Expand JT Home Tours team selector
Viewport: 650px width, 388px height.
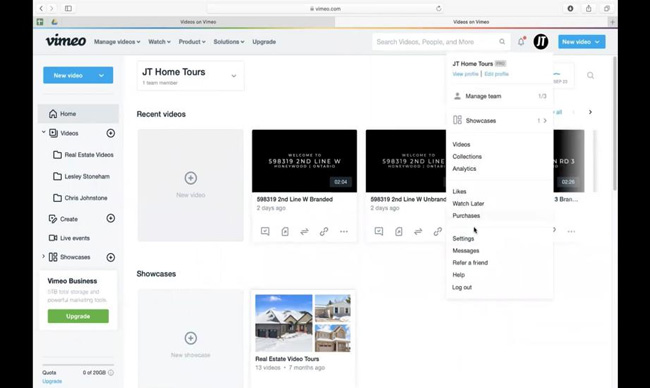234,76
